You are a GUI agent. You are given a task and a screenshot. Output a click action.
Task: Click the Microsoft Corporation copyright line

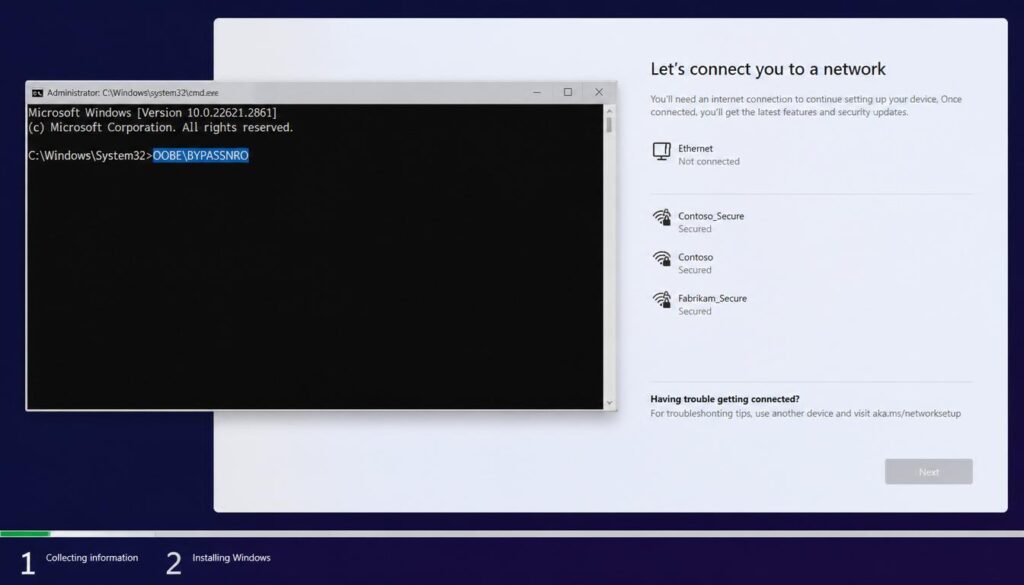pos(161,127)
